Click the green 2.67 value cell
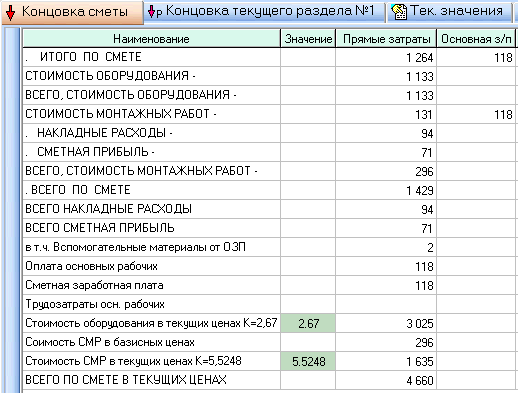 coord(308,323)
